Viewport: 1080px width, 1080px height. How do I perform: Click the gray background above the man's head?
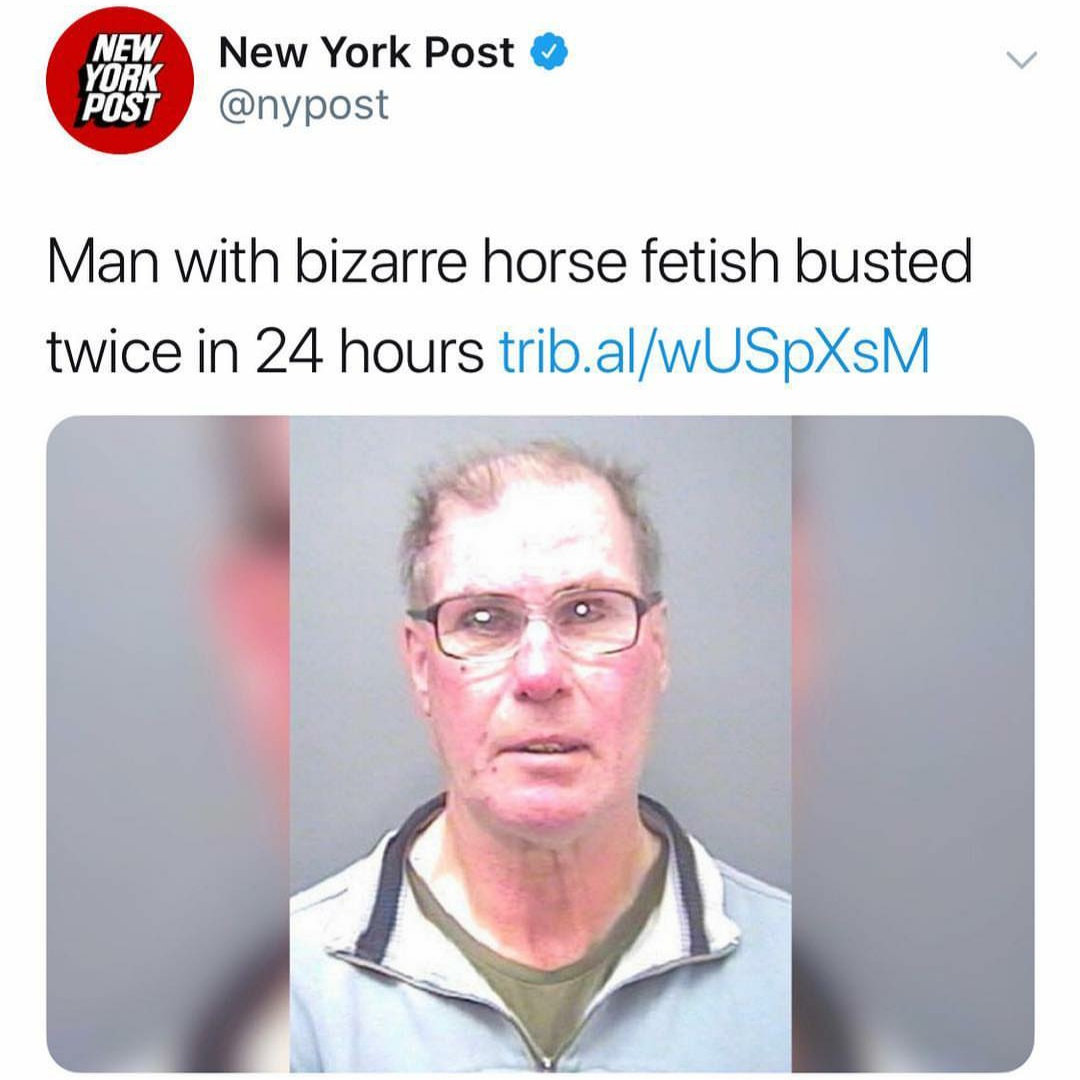(x=540, y=434)
